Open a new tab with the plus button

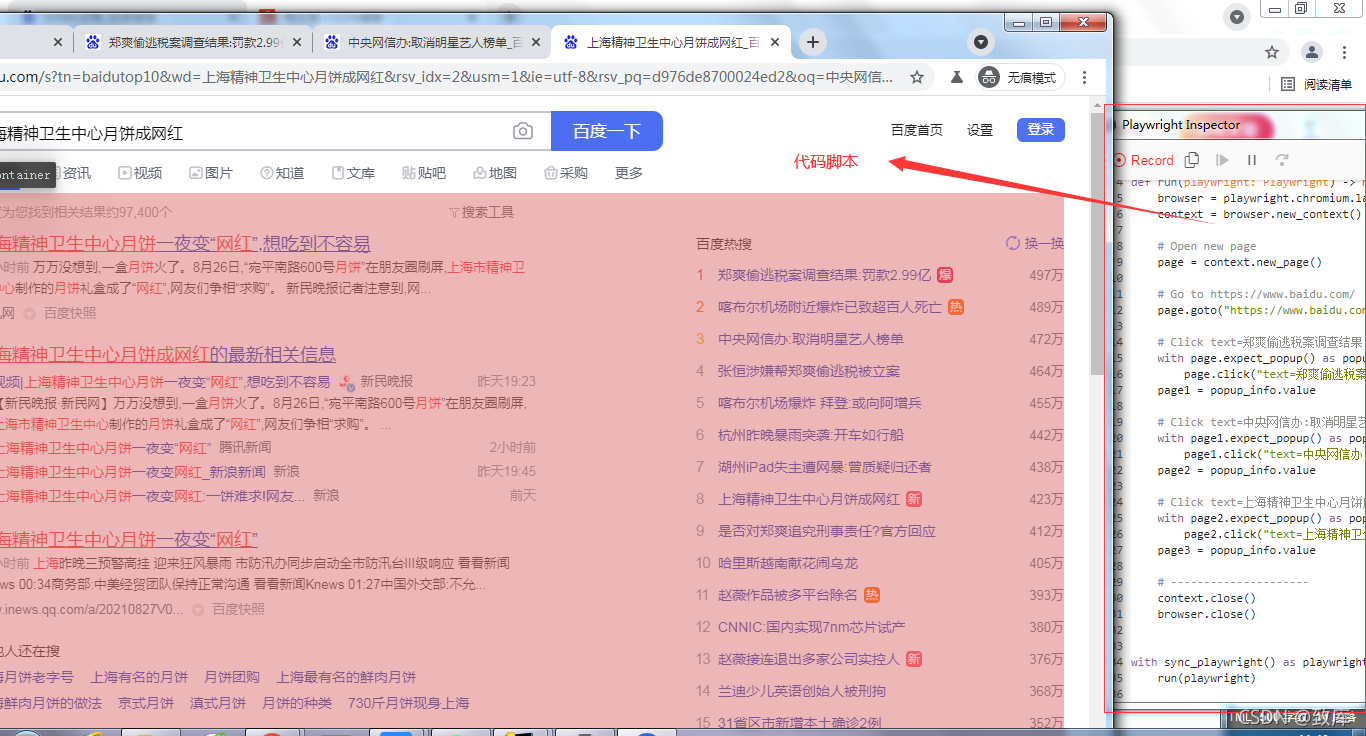[813, 42]
